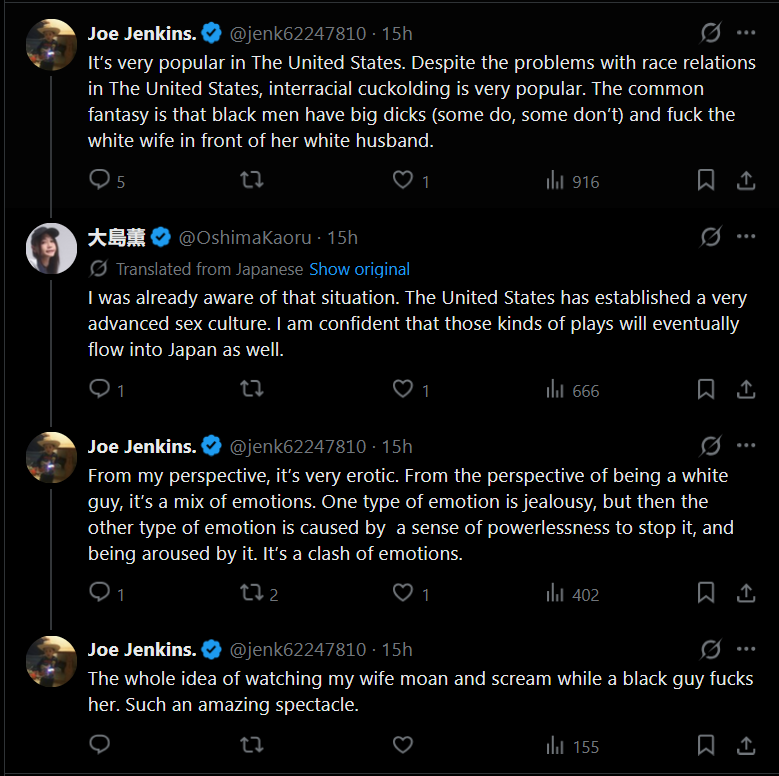
Task: Open the more options menu on the OshimaKaoru tweet
Action: coord(746,237)
